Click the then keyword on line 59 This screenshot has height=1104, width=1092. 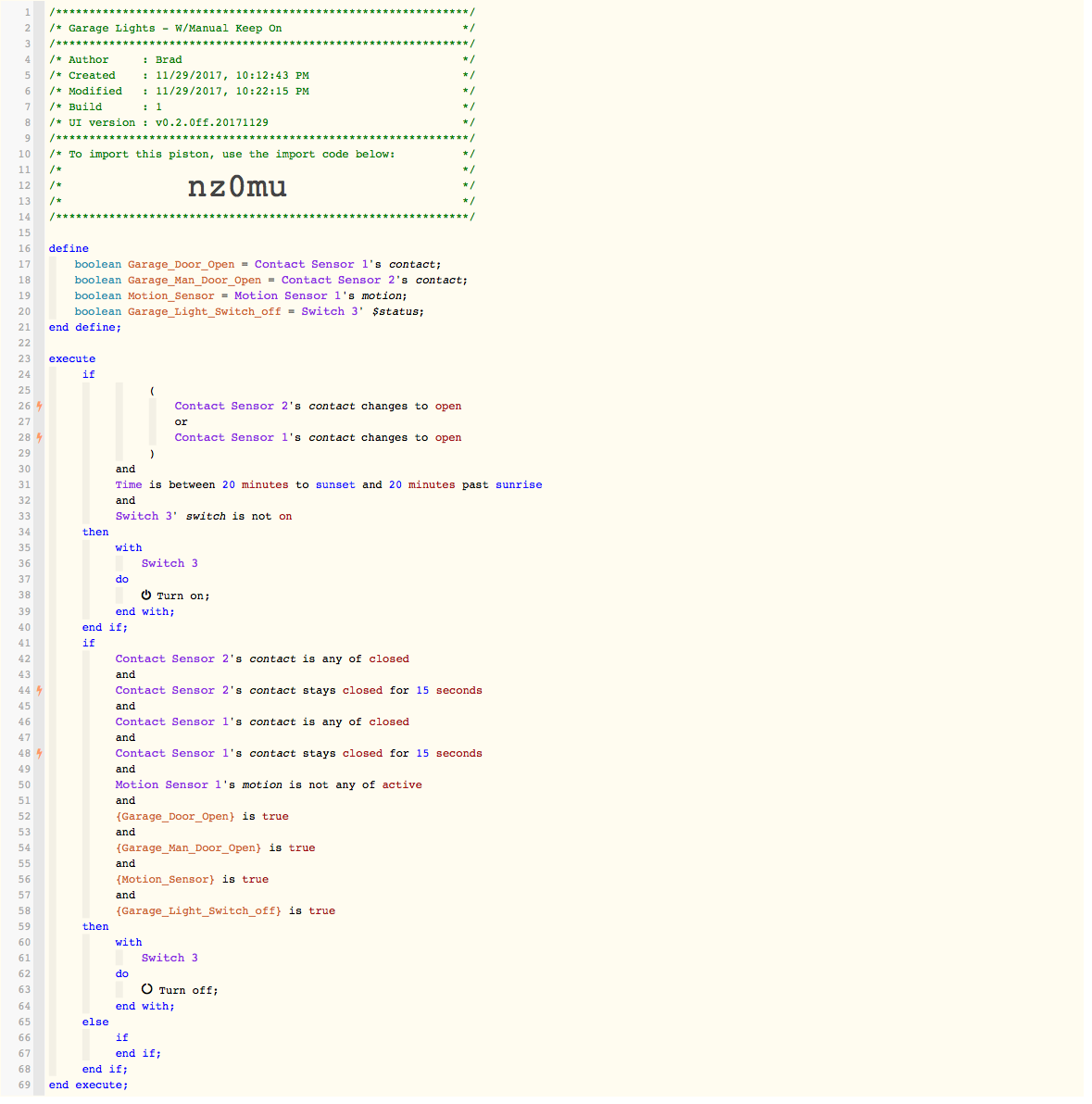(x=95, y=926)
